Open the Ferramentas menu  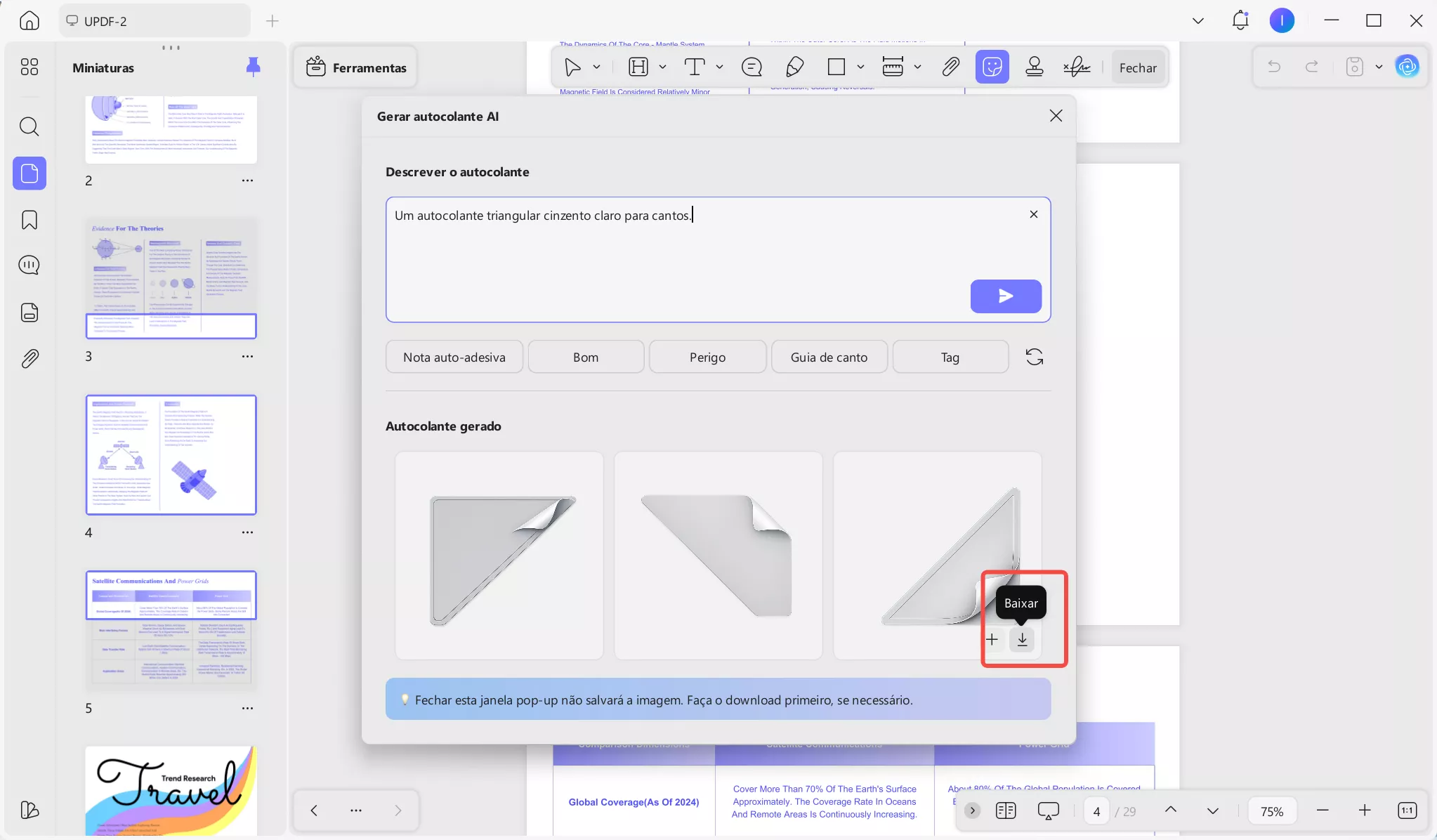(356, 67)
